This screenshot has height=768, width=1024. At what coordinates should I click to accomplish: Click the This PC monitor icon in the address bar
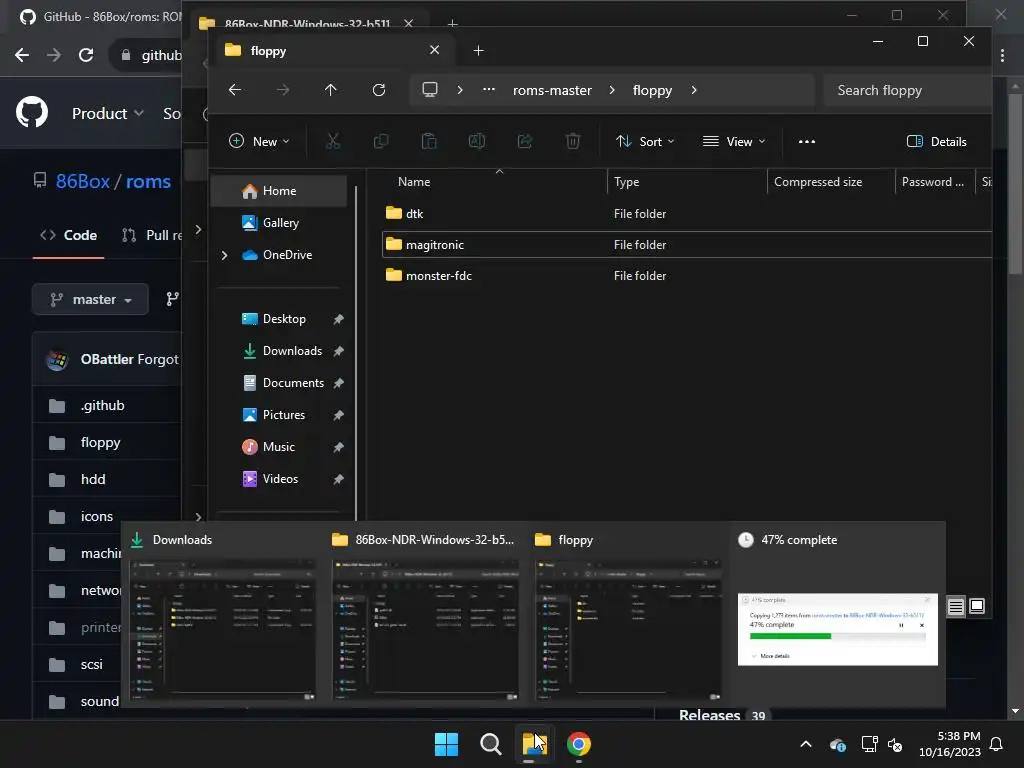430,89
